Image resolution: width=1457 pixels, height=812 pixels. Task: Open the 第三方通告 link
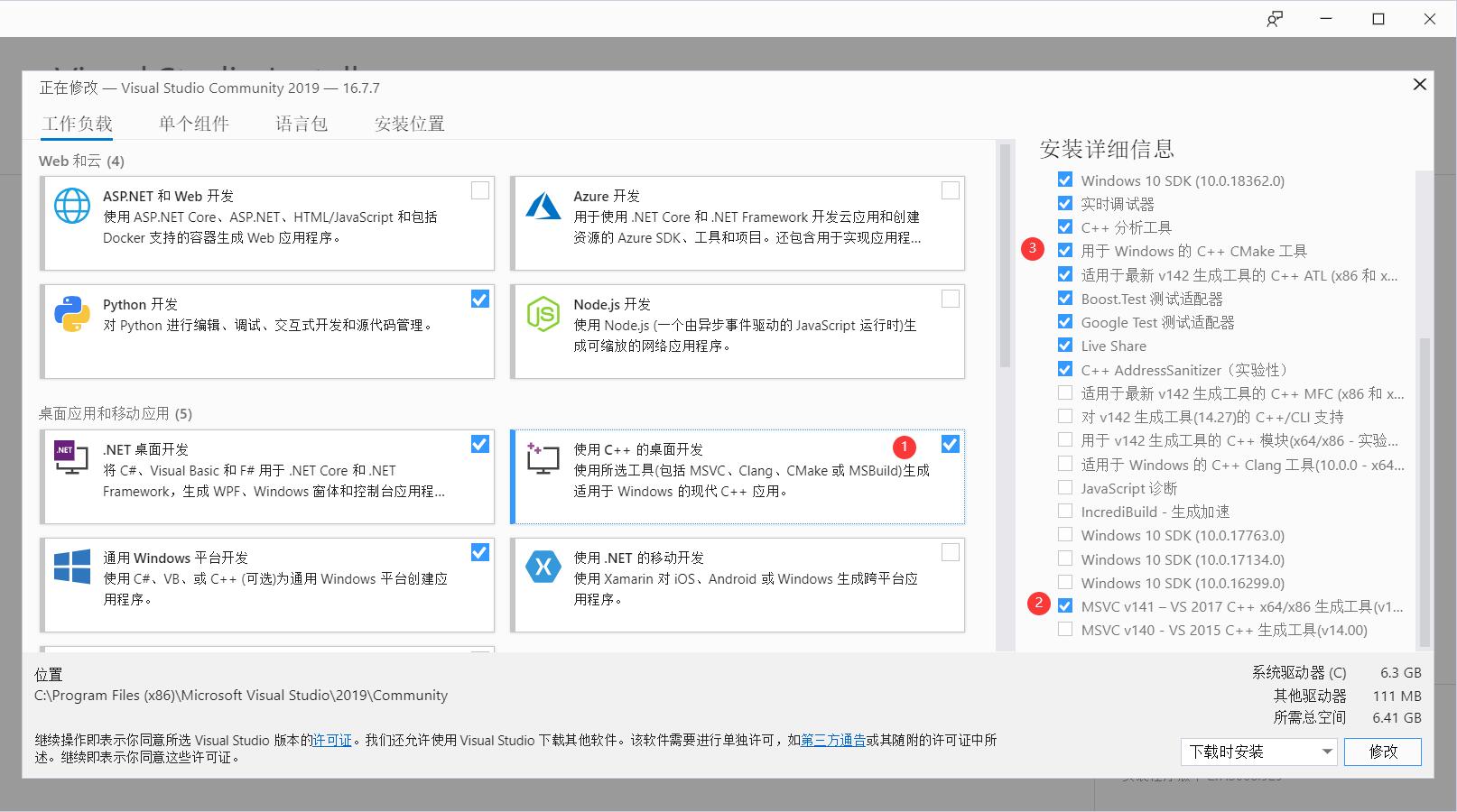[x=831, y=740]
